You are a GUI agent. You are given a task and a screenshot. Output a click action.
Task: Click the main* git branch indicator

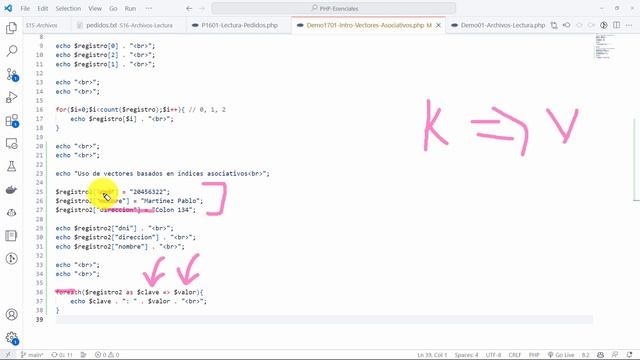pos(32,355)
